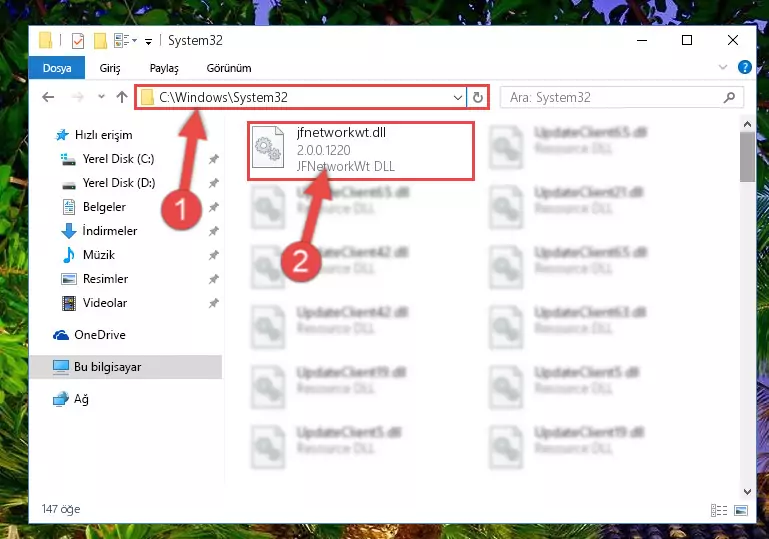Open the İndirmeler folder
Image resolution: width=769 pixels, height=539 pixels.
[x=109, y=231]
